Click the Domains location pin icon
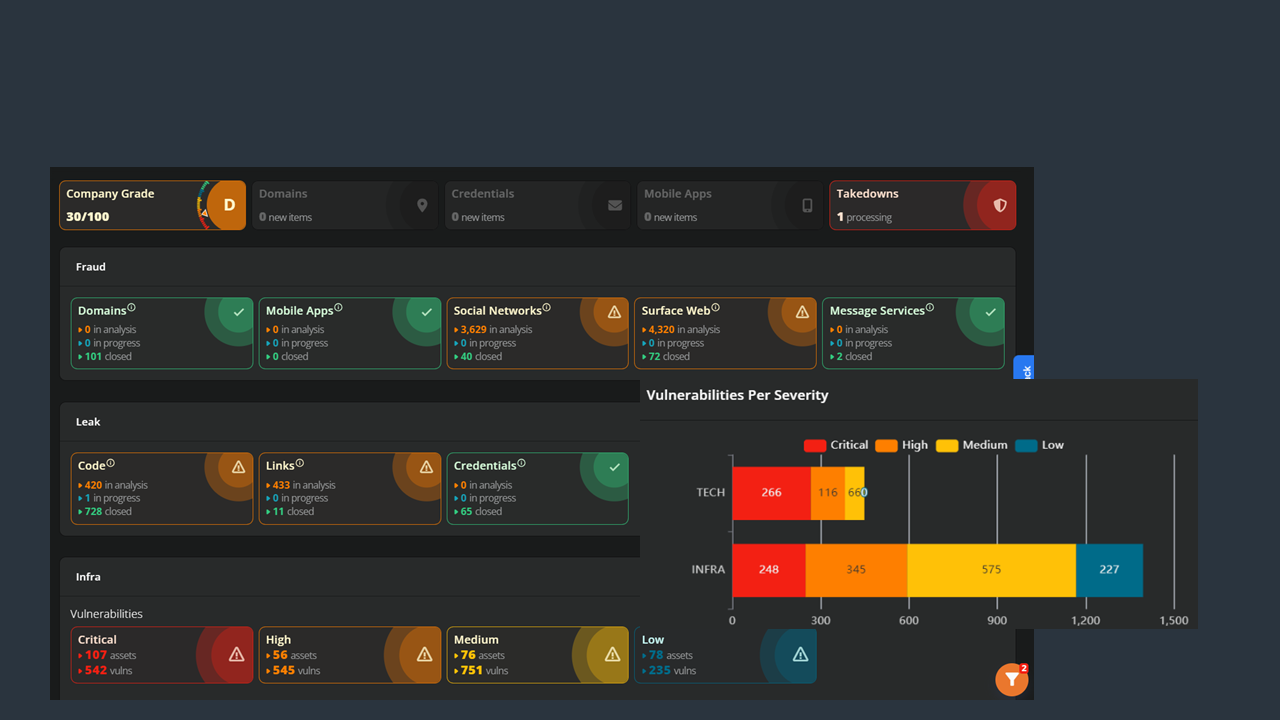The height and width of the screenshot is (720, 1280). coord(422,205)
